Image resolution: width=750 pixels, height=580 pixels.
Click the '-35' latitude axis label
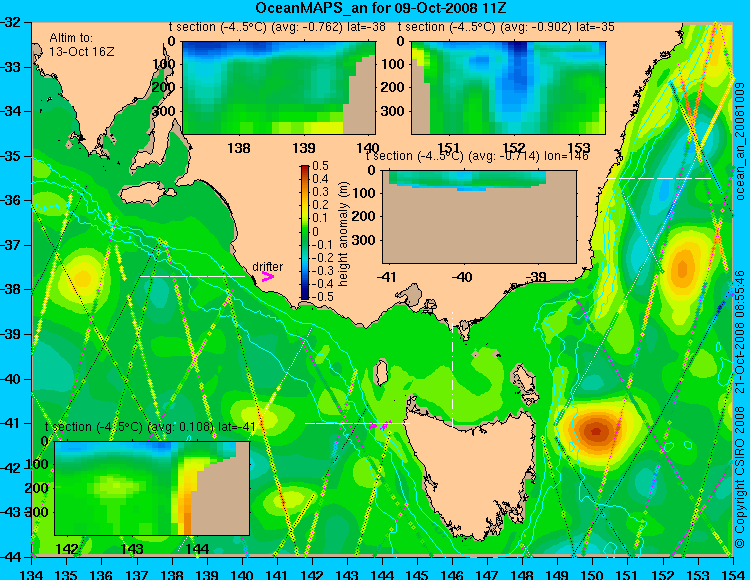pyautogui.click(x=11, y=156)
